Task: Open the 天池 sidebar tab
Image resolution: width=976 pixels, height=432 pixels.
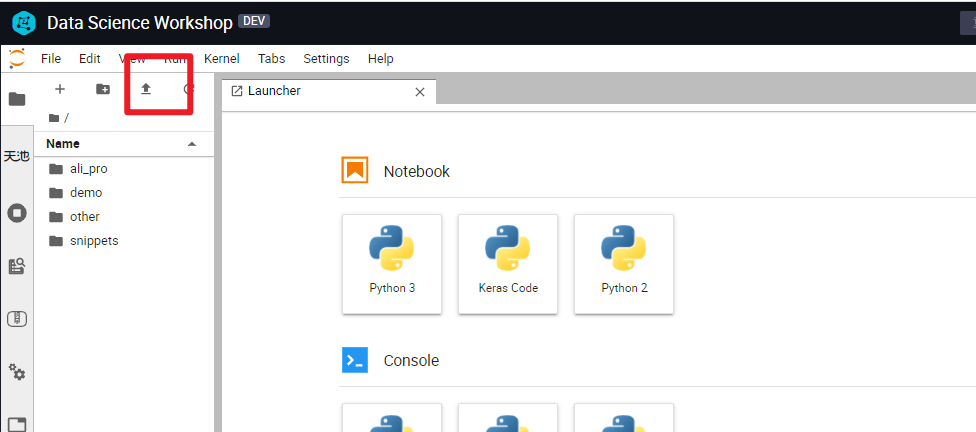Action: coord(17,156)
